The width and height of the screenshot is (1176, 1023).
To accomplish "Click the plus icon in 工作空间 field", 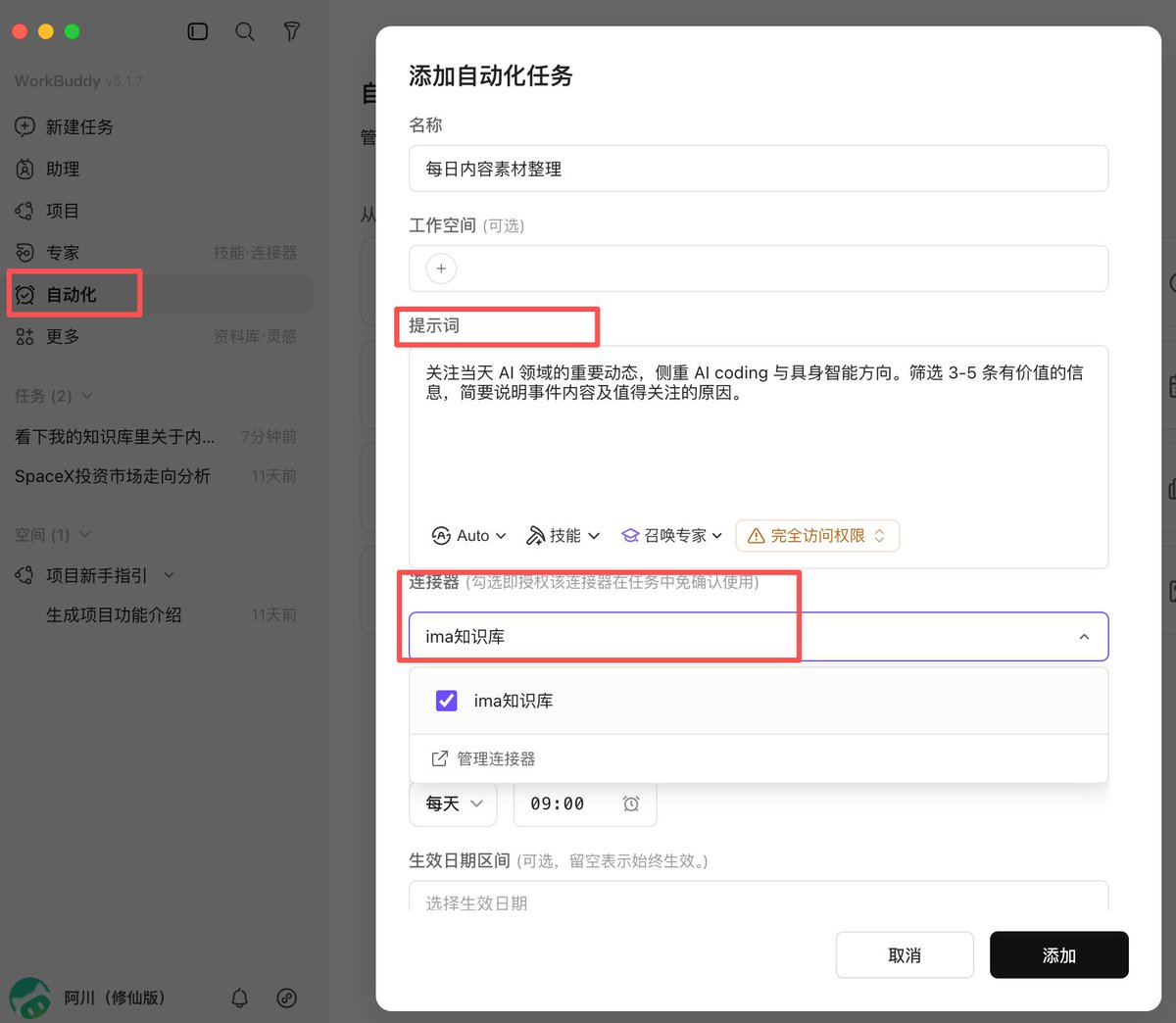I will 441,268.
